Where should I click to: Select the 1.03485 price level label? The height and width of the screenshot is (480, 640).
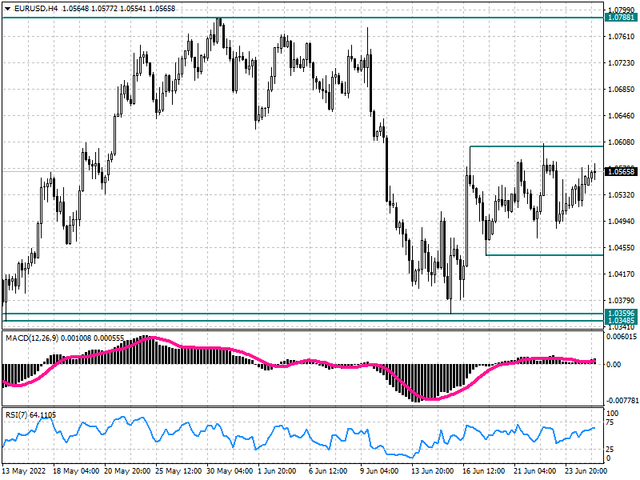pos(620,321)
